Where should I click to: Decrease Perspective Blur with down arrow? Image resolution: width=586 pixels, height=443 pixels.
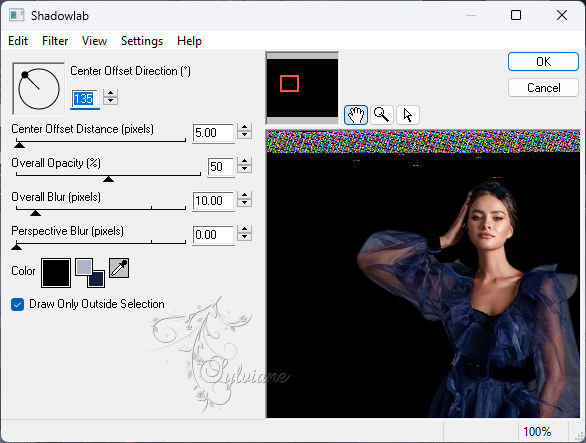tap(244, 237)
